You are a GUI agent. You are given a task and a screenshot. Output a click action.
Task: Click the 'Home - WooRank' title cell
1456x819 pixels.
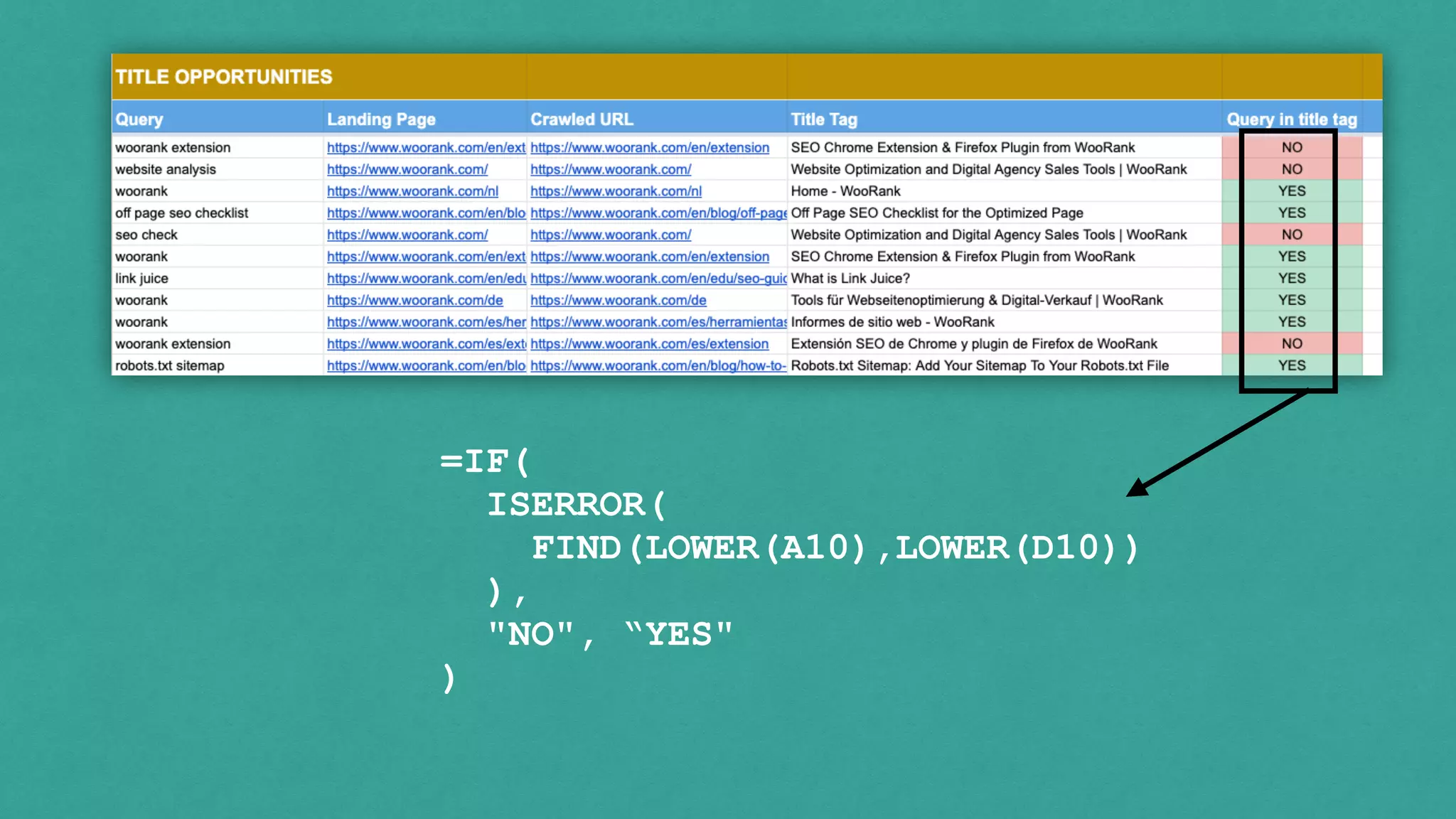[x=1005, y=191]
